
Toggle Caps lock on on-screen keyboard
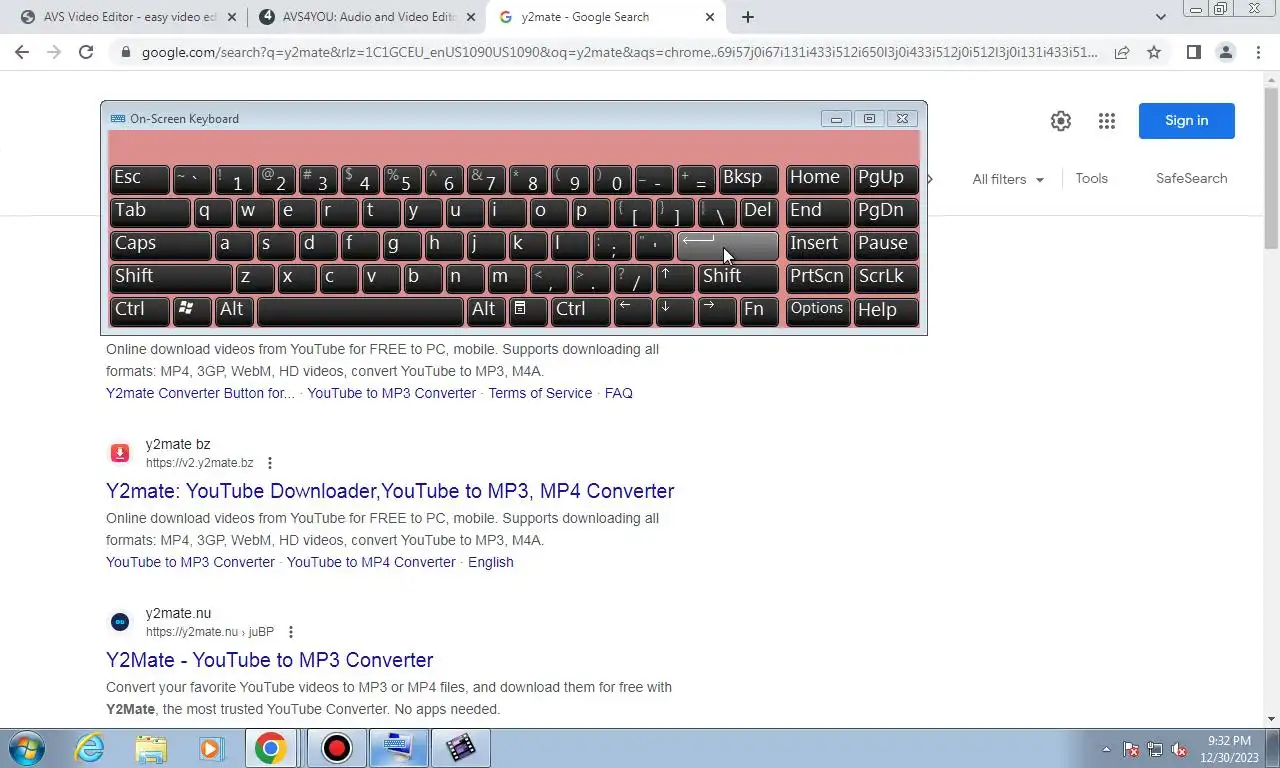[x=160, y=244]
